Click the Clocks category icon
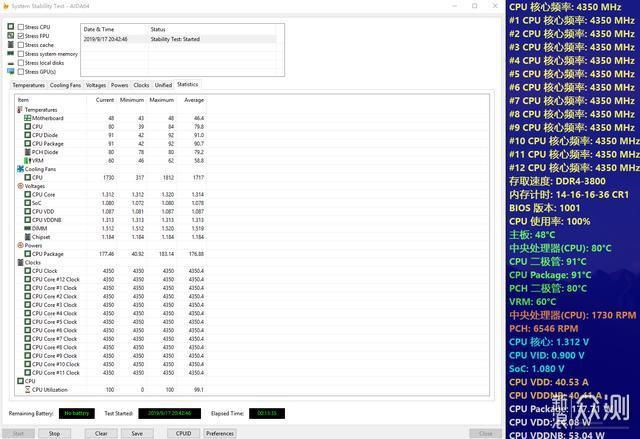 pyautogui.click(x=20, y=262)
